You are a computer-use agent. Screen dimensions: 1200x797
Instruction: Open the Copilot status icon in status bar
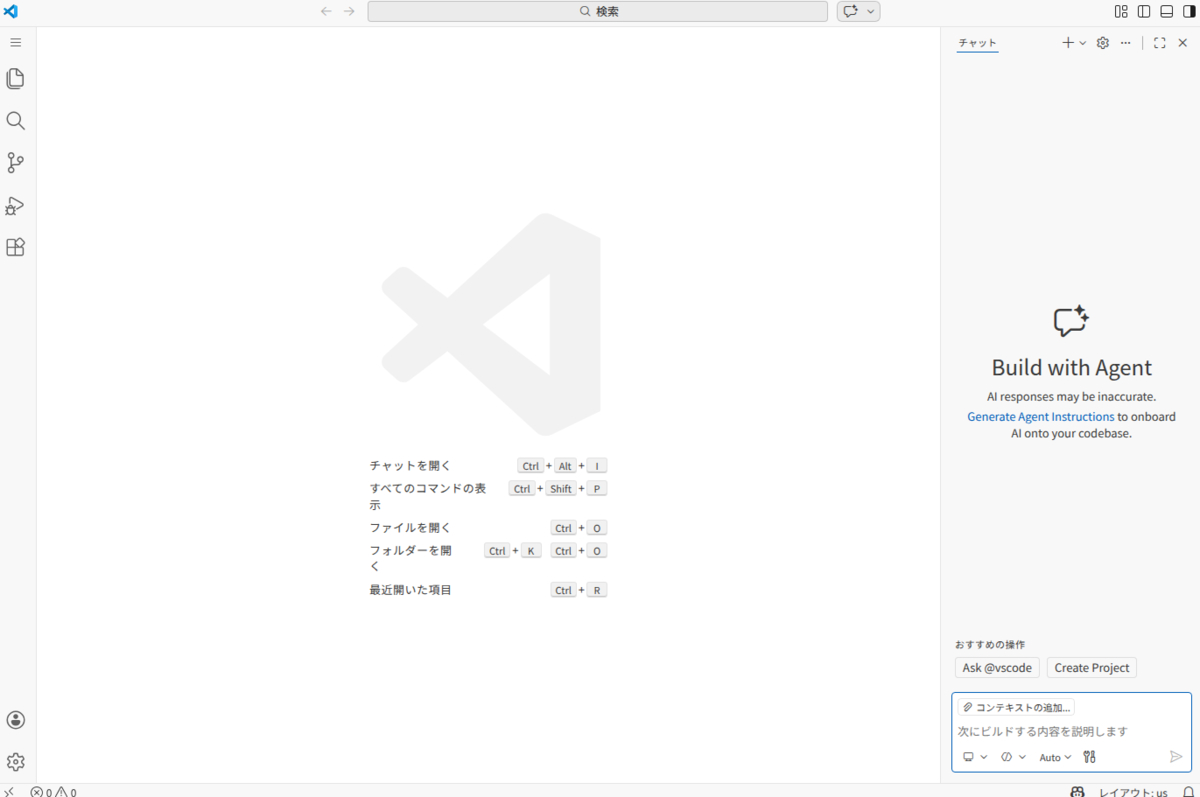point(1077,791)
